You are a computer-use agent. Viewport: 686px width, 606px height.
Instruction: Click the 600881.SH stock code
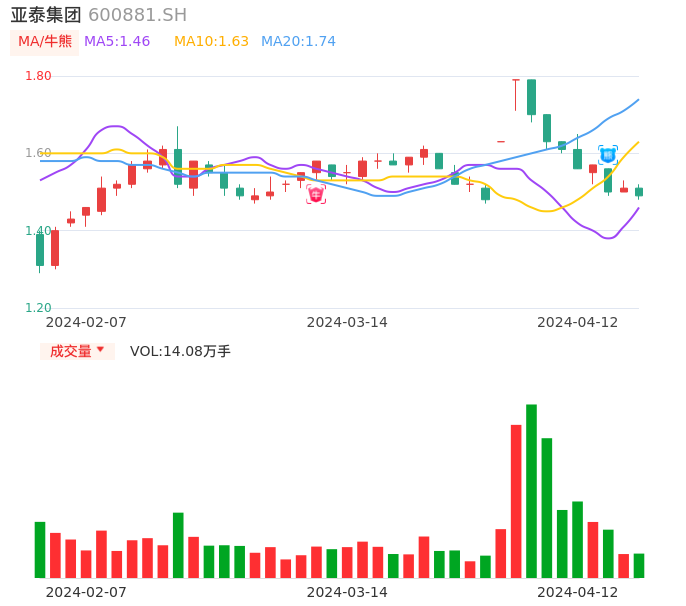[x=137, y=15]
